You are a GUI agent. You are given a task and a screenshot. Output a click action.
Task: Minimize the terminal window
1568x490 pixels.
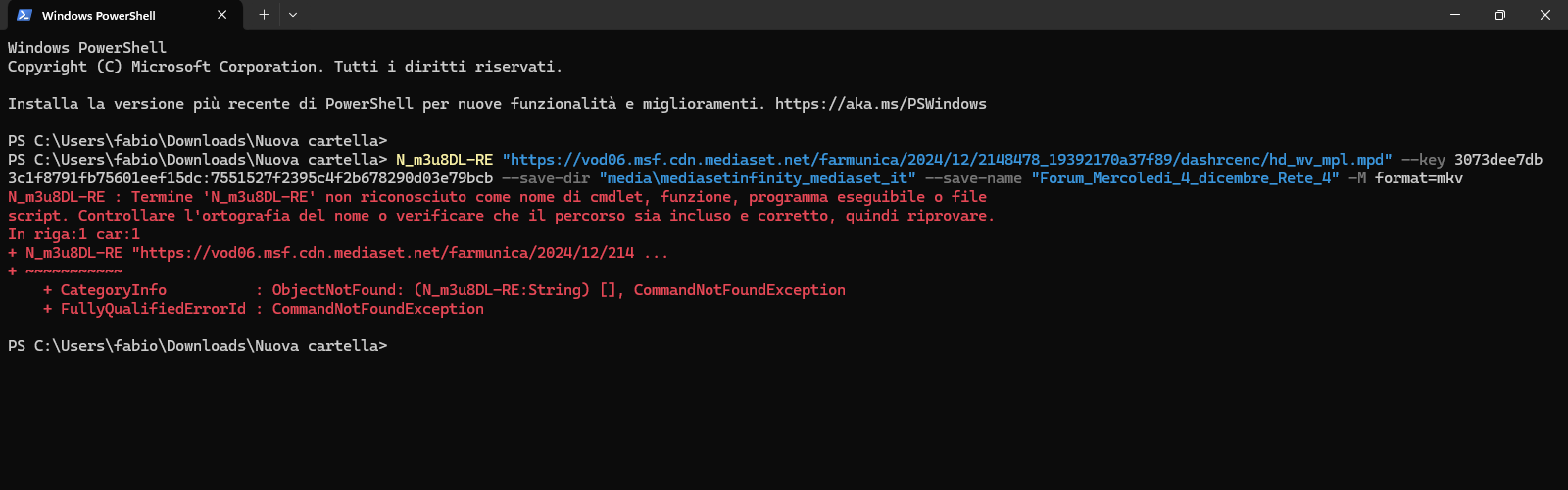click(x=1454, y=15)
